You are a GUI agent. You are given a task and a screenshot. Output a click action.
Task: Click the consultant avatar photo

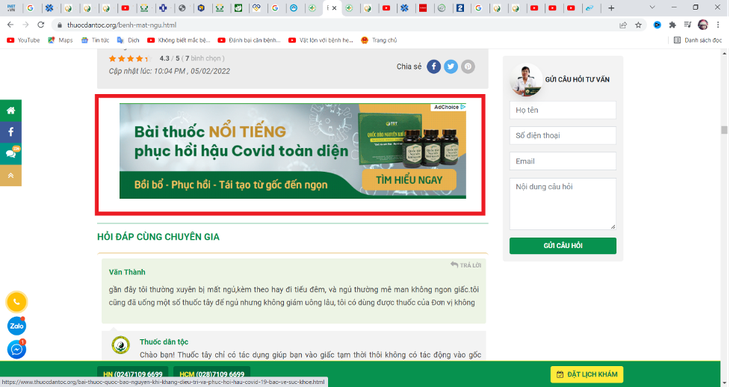pos(526,80)
